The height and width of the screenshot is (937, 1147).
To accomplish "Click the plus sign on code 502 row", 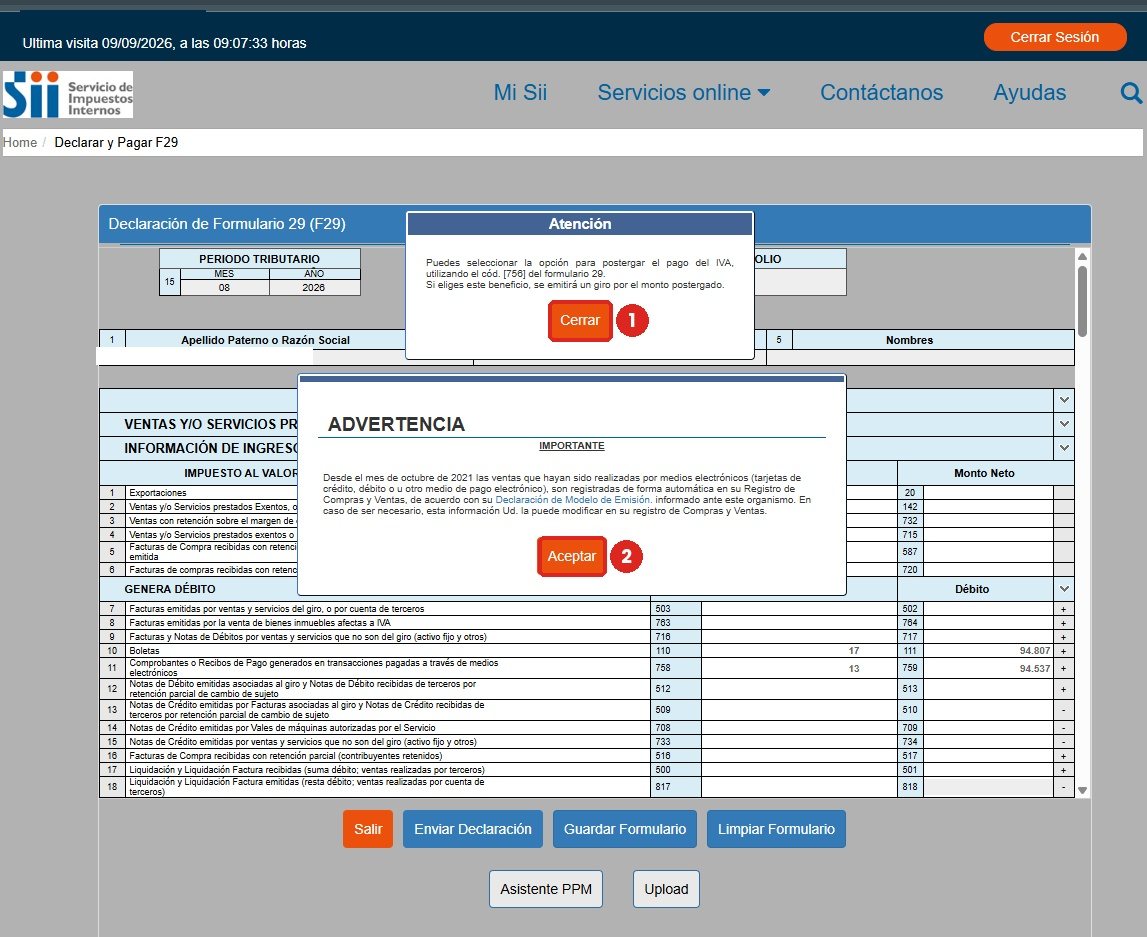I will click(1064, 609).
